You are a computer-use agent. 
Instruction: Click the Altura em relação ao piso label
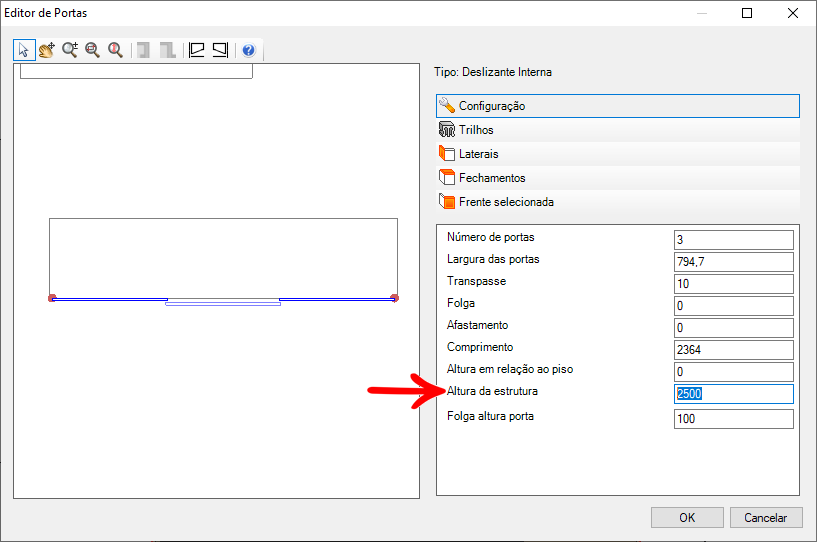pyautogui.click(x=510, y=369)
